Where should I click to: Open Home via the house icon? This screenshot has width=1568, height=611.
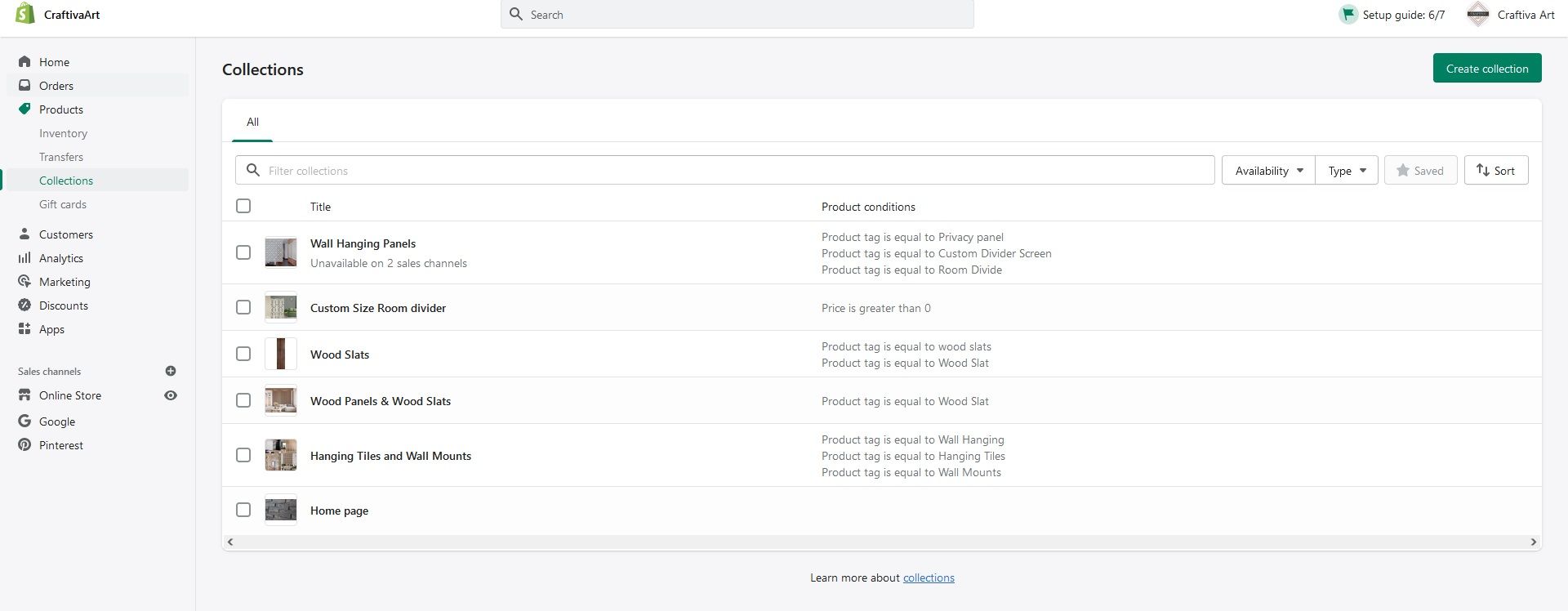coord(24,62)
